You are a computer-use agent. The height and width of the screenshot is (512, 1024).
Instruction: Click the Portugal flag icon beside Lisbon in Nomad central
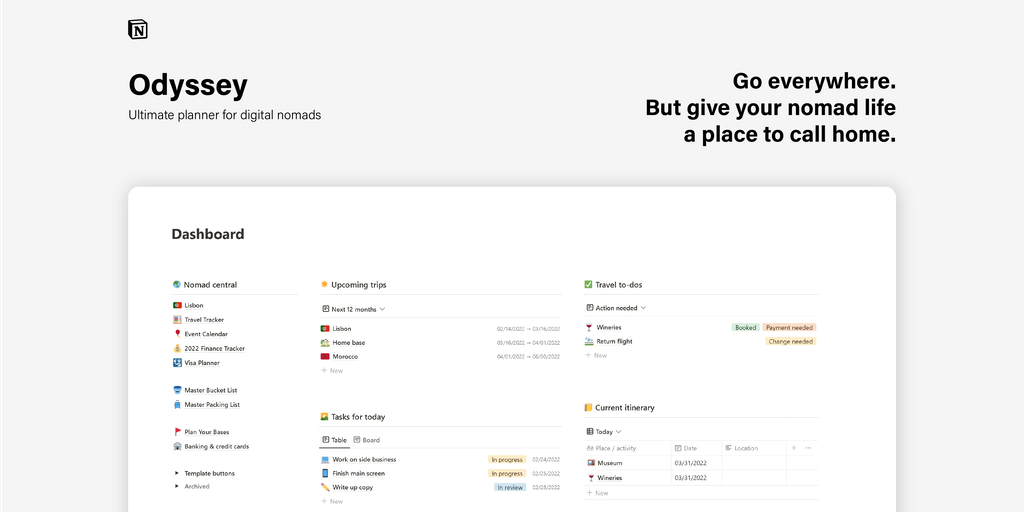[x=177, y=305]
